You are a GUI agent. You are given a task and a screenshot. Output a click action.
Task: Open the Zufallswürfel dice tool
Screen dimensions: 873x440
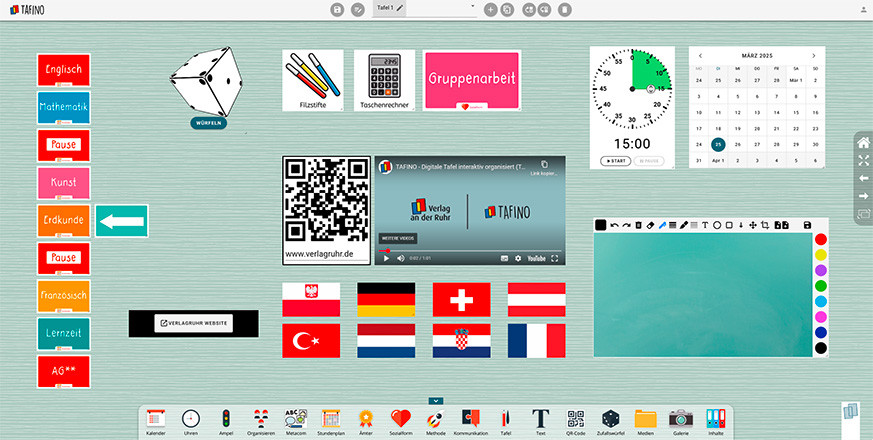[x=610, y=420]
